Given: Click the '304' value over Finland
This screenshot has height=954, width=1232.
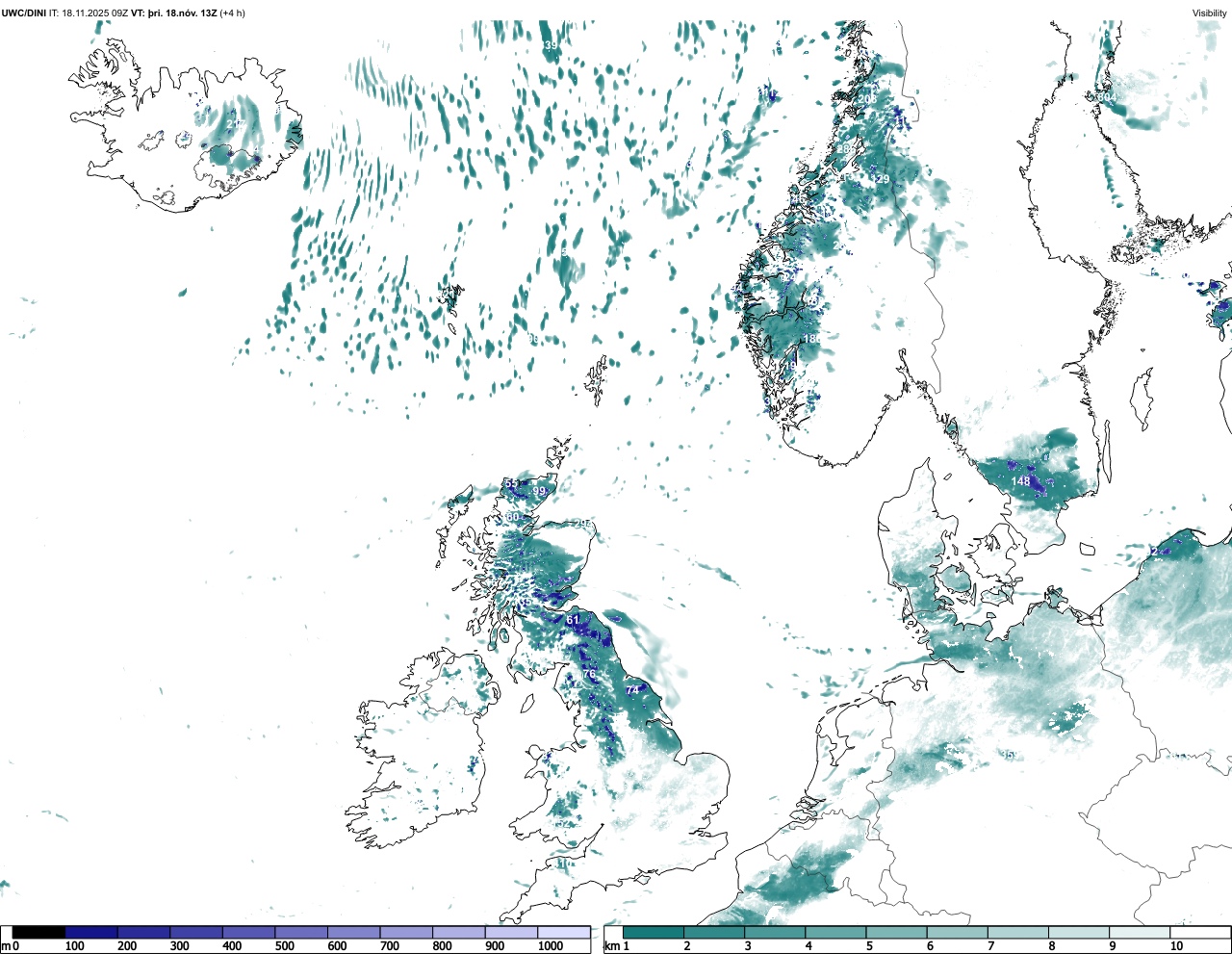Looking at the screenshot, I should coord(1107,97).
